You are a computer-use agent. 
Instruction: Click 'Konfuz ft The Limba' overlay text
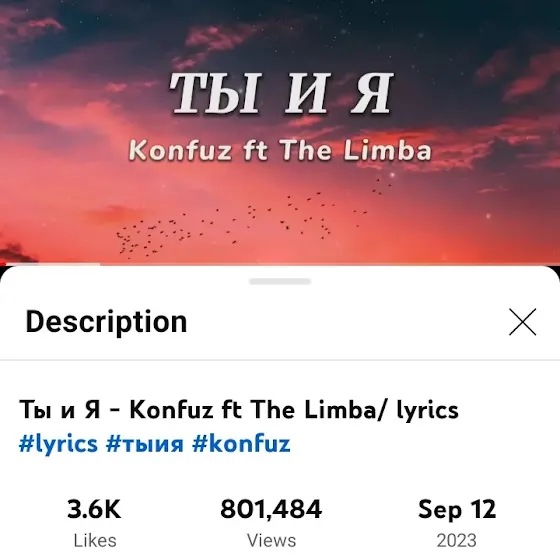click(x=280, y=150)
